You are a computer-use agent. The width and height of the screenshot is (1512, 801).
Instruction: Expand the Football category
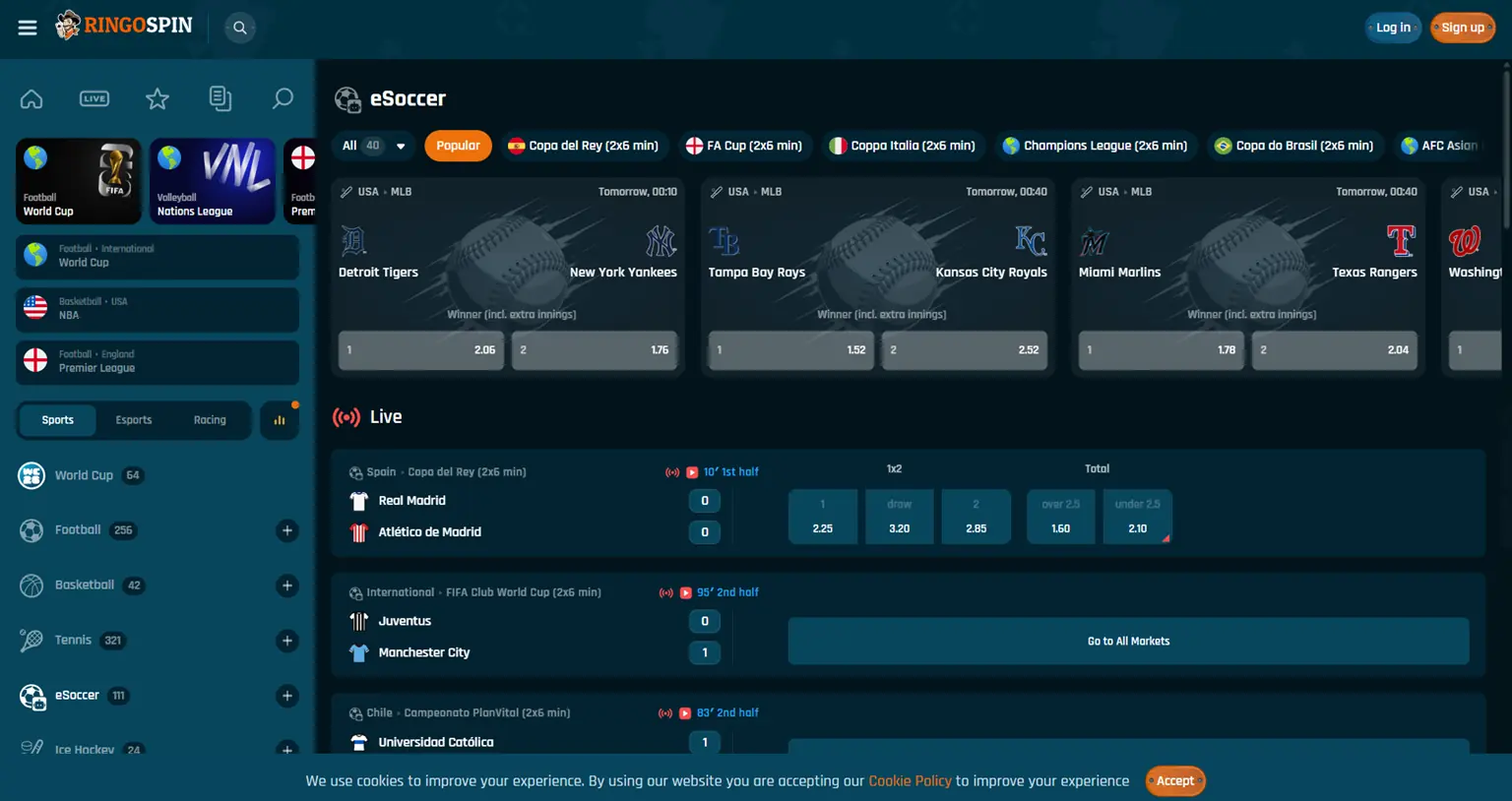pos(287,530)
